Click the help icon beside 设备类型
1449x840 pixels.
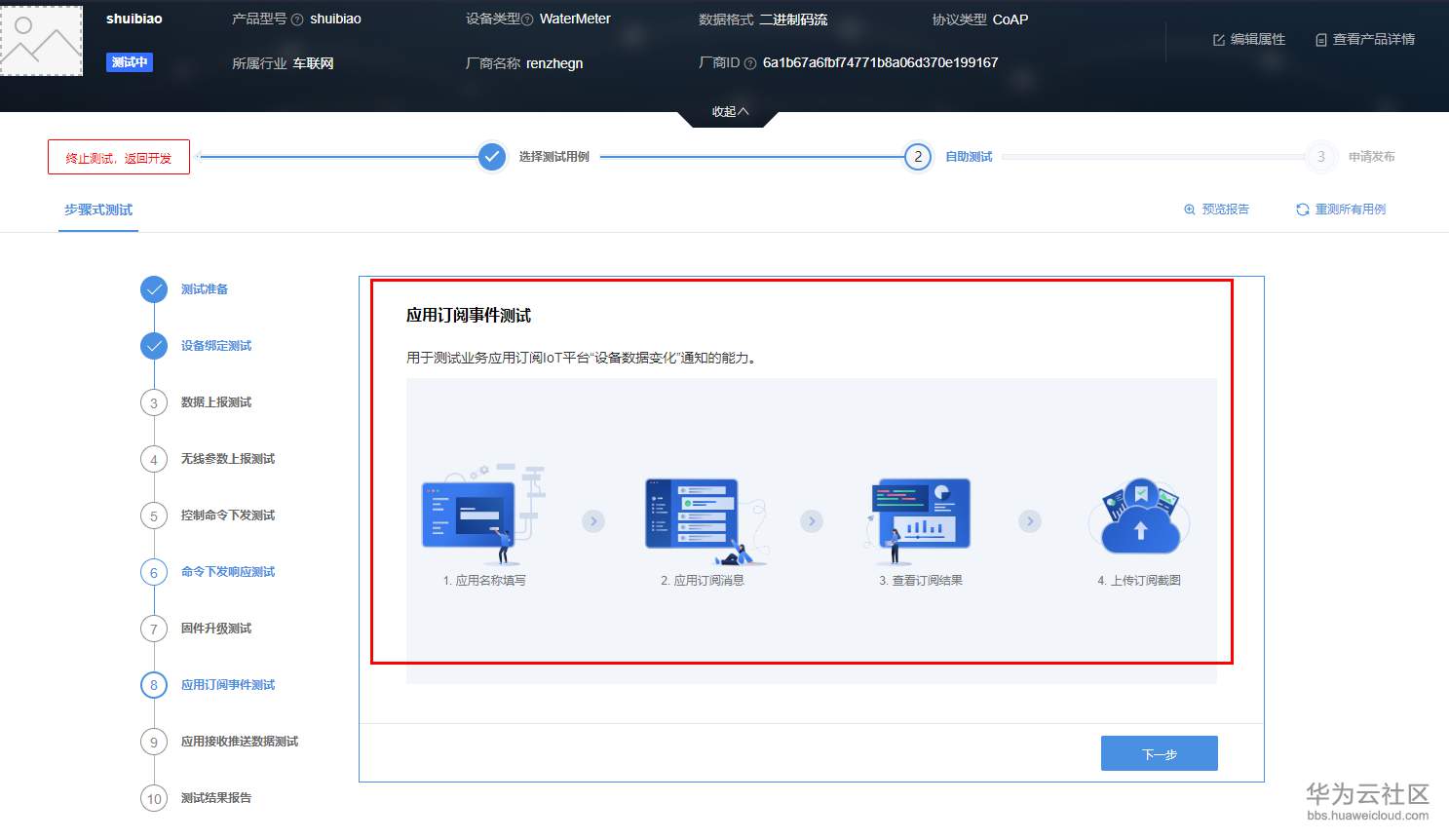click(x=527, y=19)
